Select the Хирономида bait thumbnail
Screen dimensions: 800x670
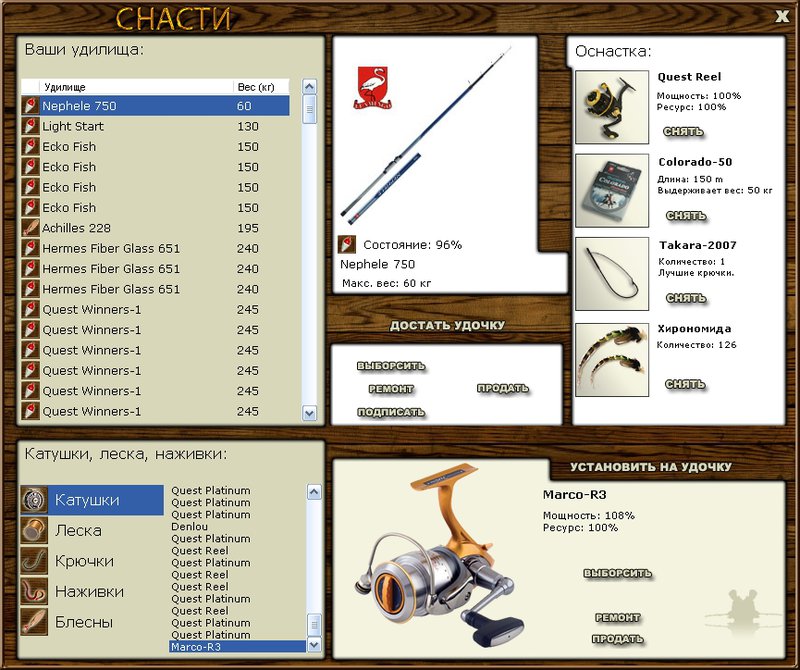pyautogui.click(x=612, y=360)
